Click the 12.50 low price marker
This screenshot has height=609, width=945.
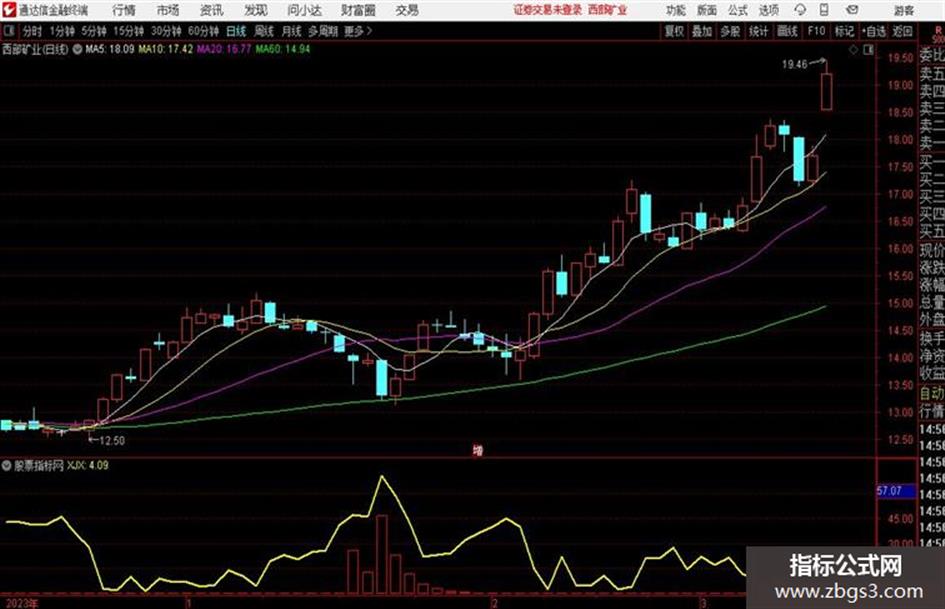pyautogui.click(x=112, y=441)
